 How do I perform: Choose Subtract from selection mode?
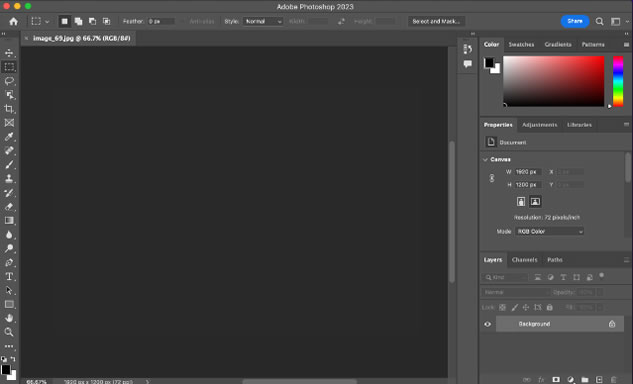(x=92, y=21)
